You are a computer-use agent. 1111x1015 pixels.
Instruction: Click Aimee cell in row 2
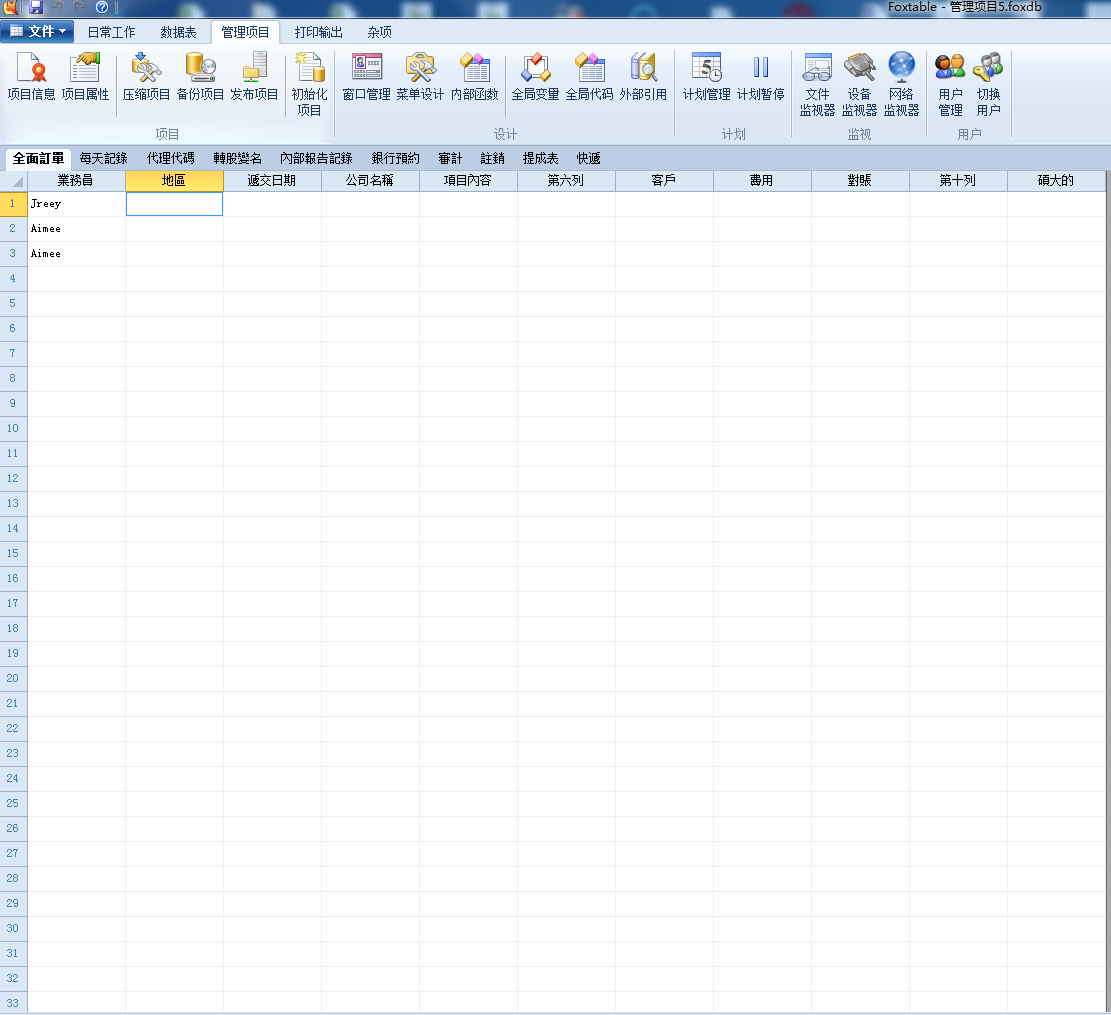pos(77,229)
